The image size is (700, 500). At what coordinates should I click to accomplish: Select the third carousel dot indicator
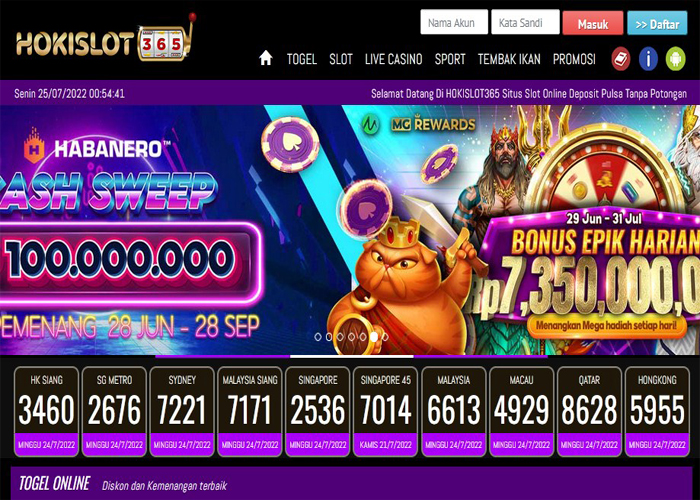pos(340,337)
